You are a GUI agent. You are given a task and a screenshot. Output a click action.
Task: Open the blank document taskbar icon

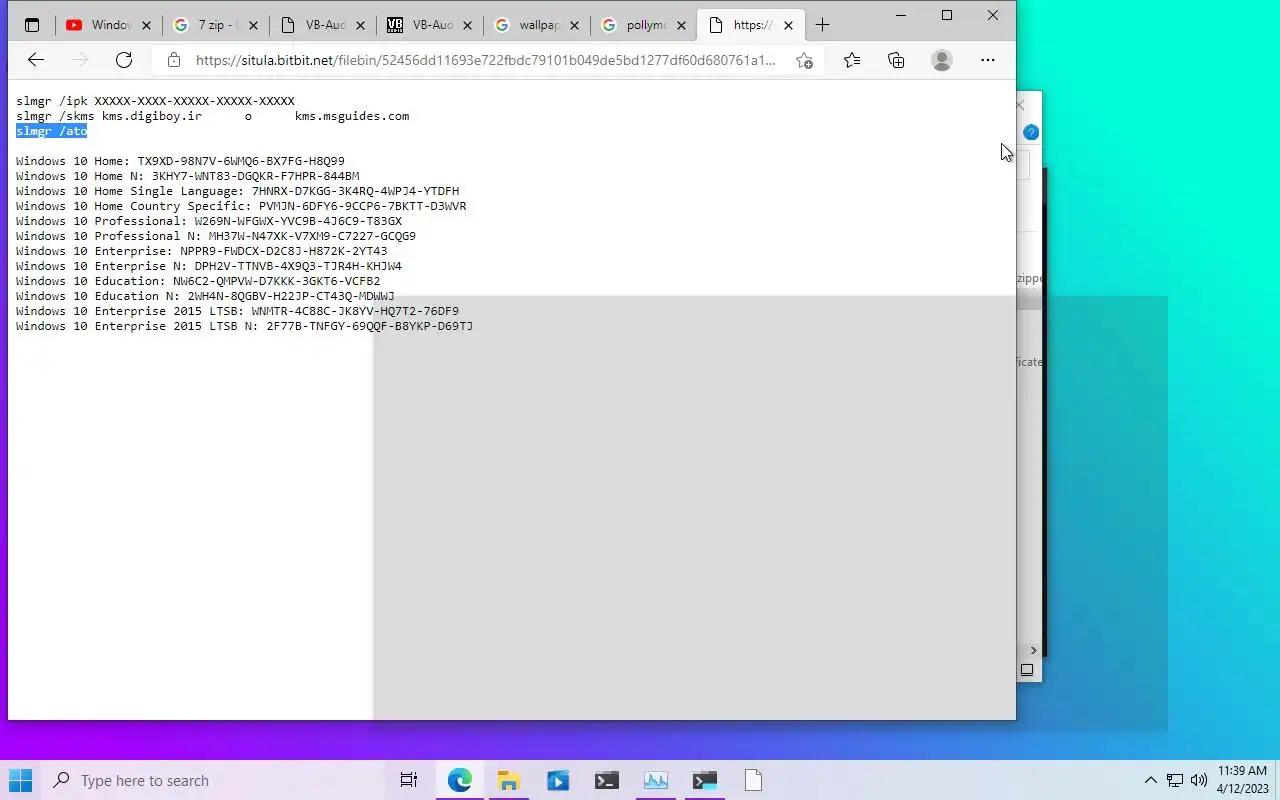[753, 780]
